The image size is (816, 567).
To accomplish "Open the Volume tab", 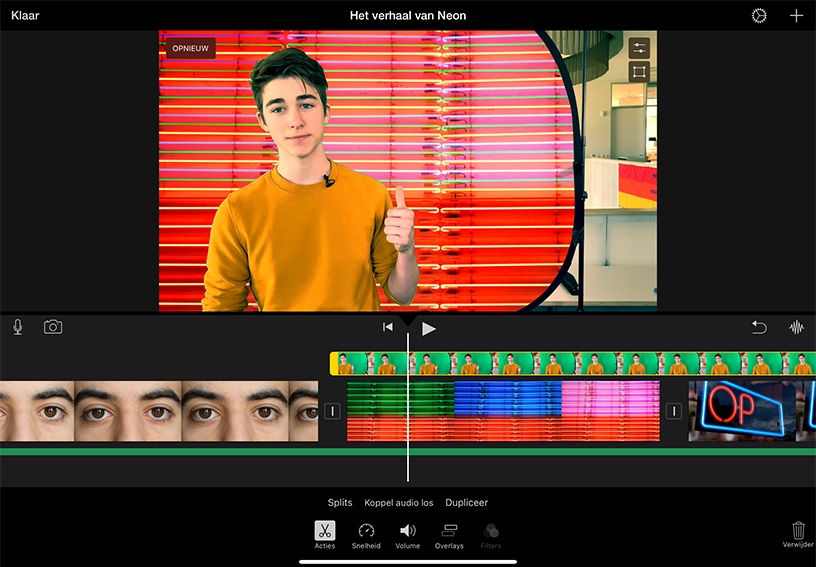I will tap(407, 536).
